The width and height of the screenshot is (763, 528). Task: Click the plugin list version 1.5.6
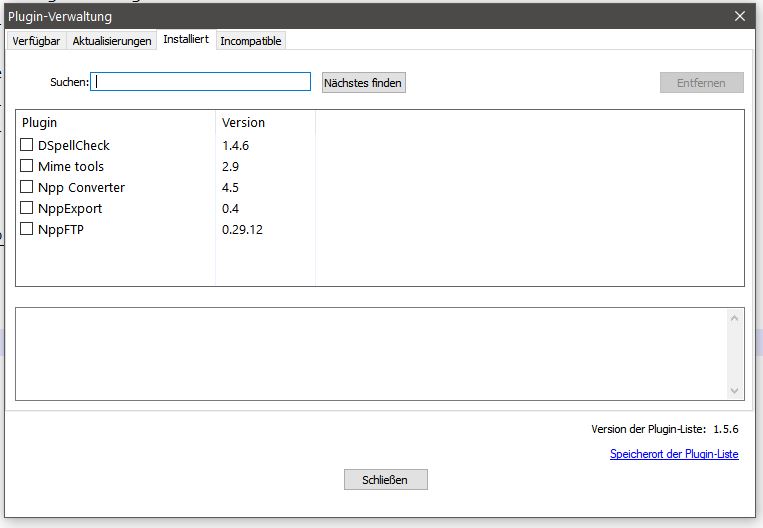coord(726,429)
